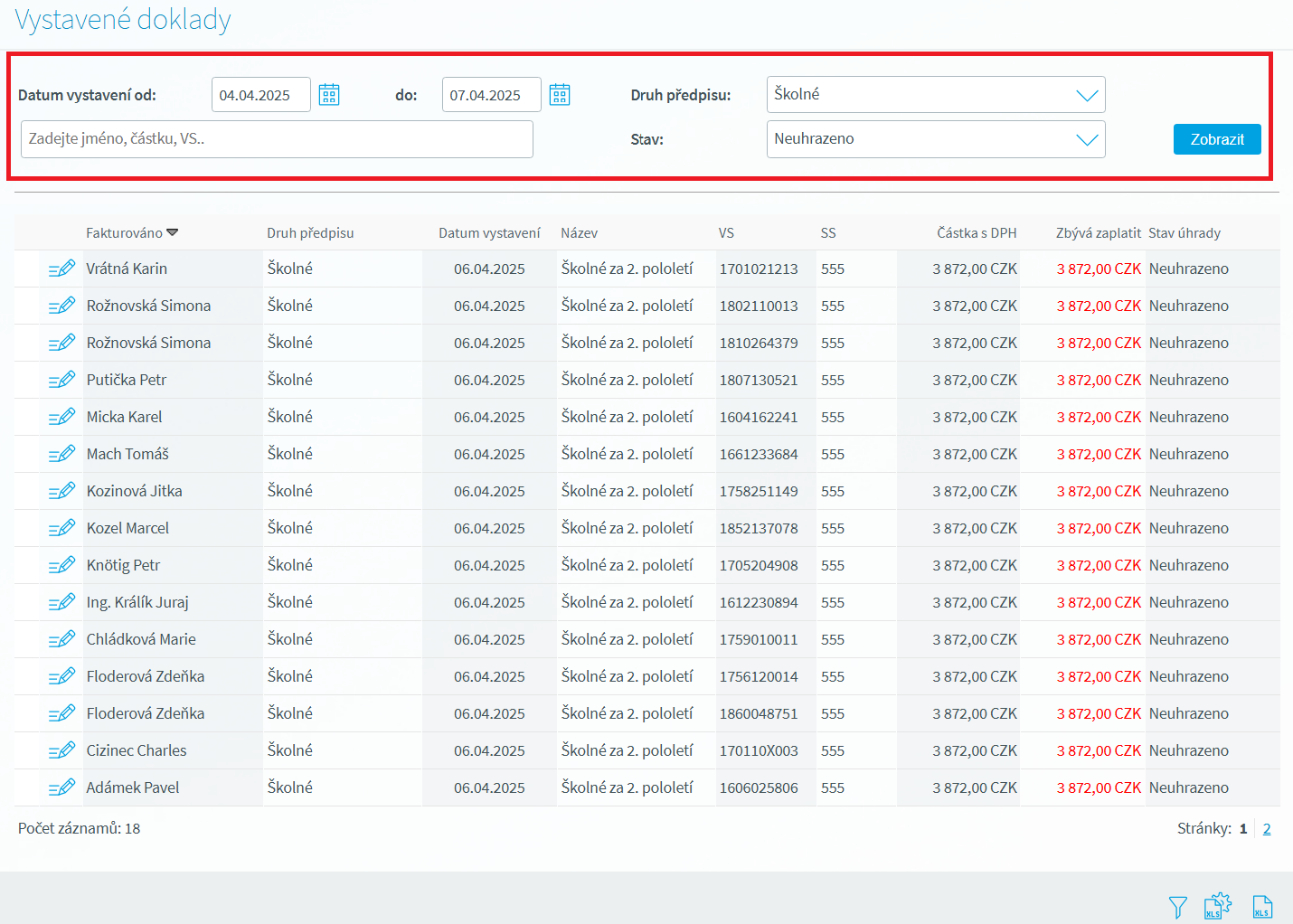The width and height of the screenshot is (1293, 924).
Task: Focus the name, amount, VS search field
Action: 277,139
